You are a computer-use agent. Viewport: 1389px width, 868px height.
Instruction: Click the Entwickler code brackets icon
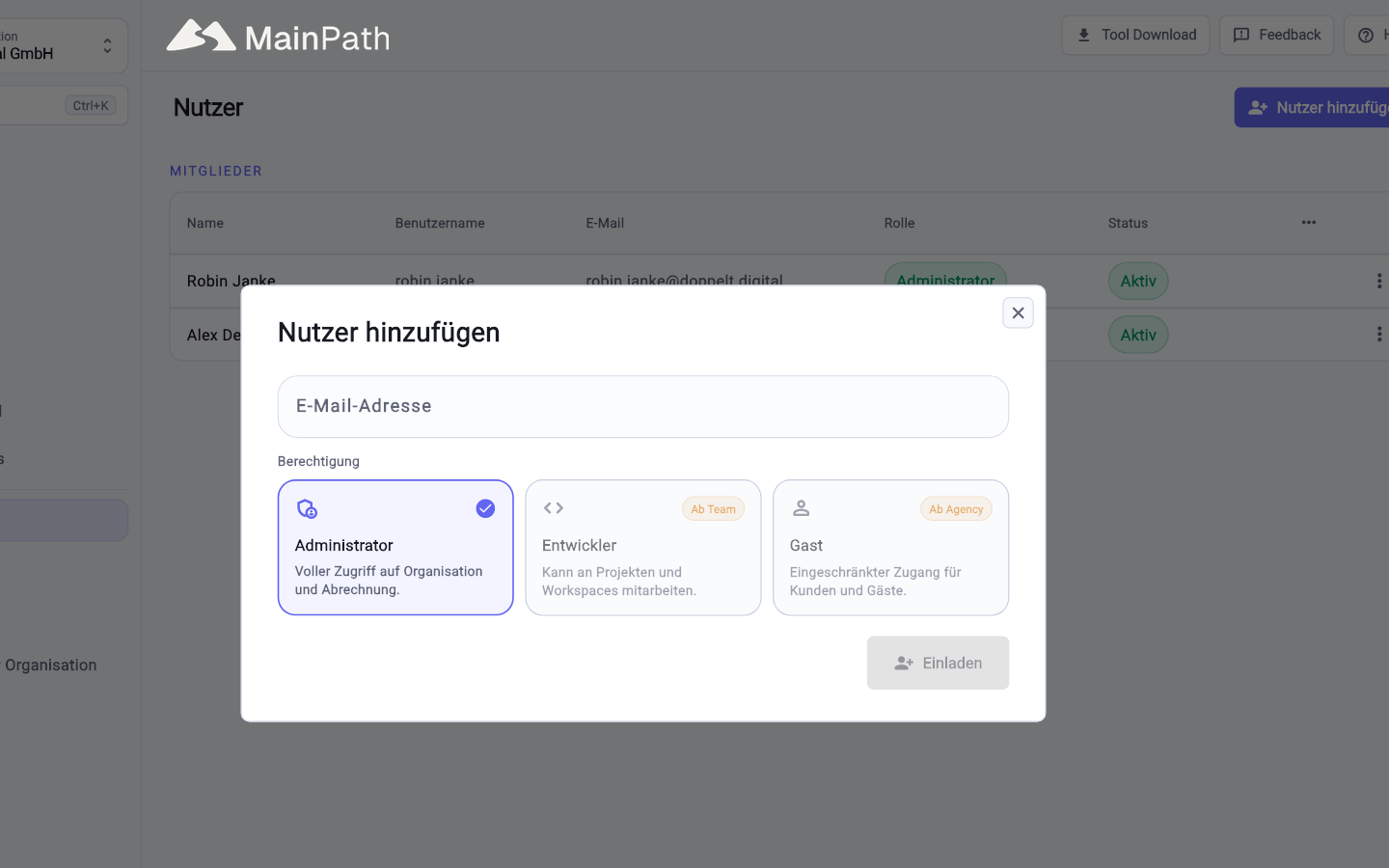(x=554, y=507)
